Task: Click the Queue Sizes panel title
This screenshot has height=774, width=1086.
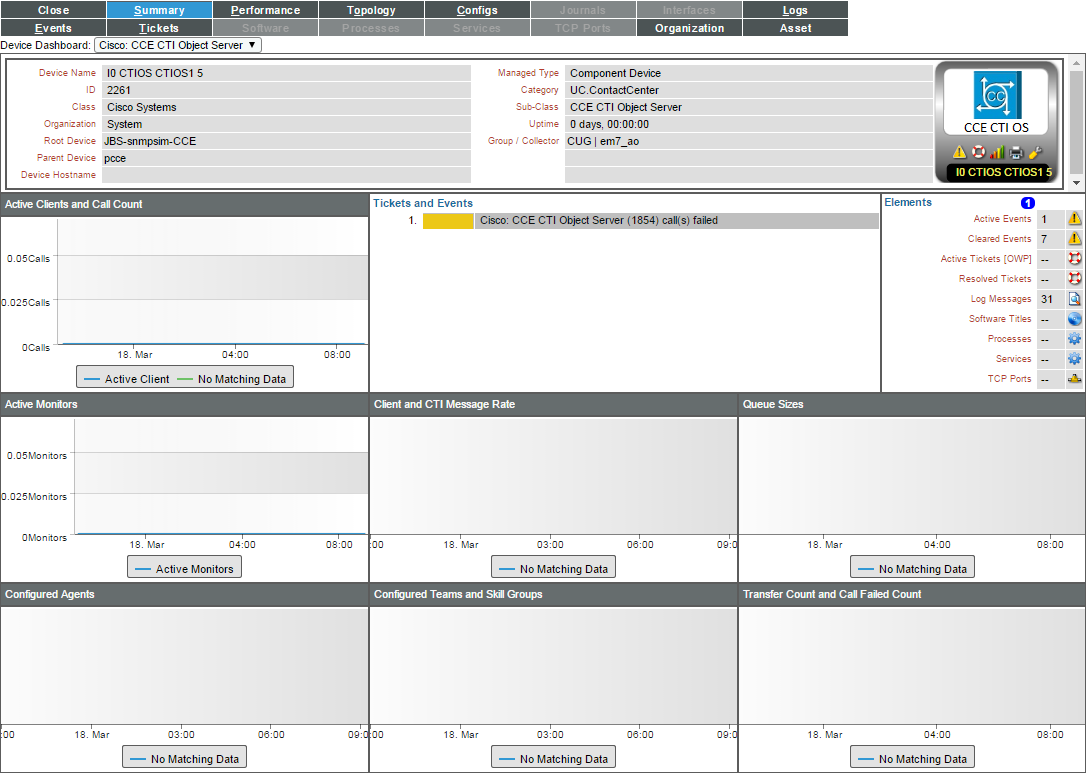Action: pos(773,404)
